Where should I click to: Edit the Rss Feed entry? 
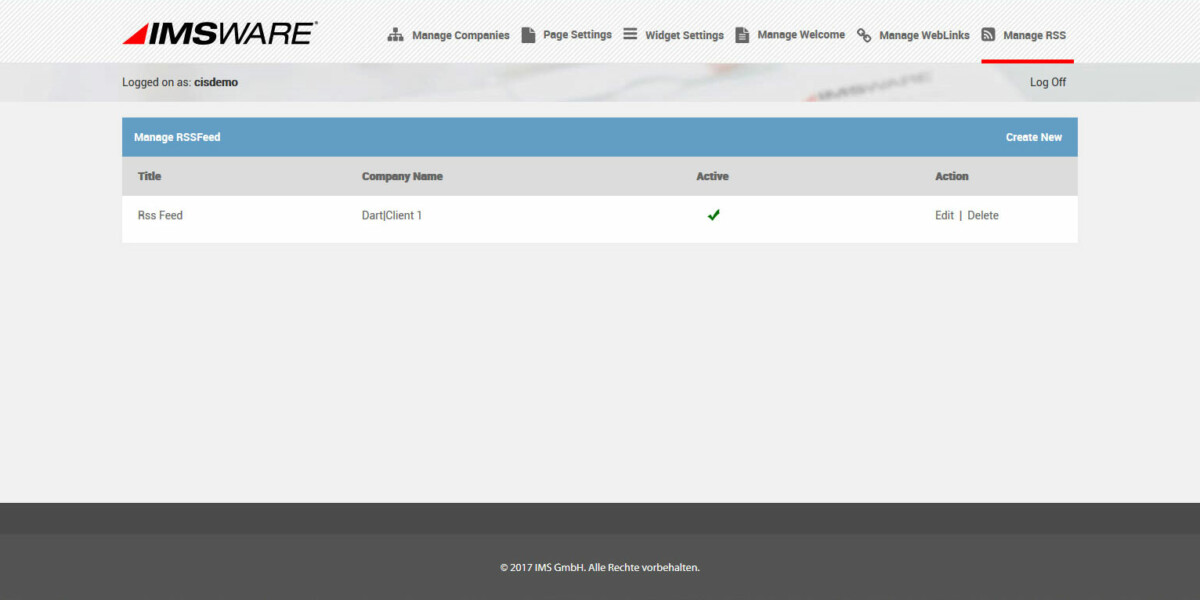tap(944, 214)
